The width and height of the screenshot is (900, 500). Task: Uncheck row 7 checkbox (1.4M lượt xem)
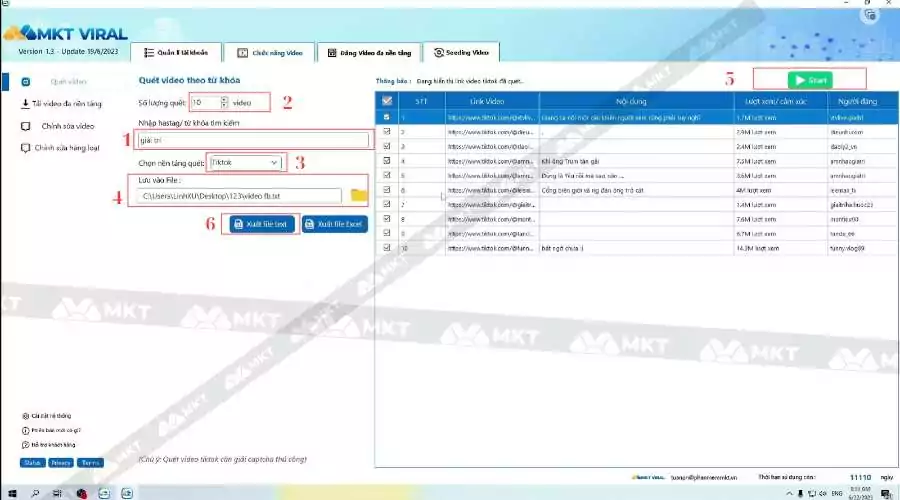(386, 204)
